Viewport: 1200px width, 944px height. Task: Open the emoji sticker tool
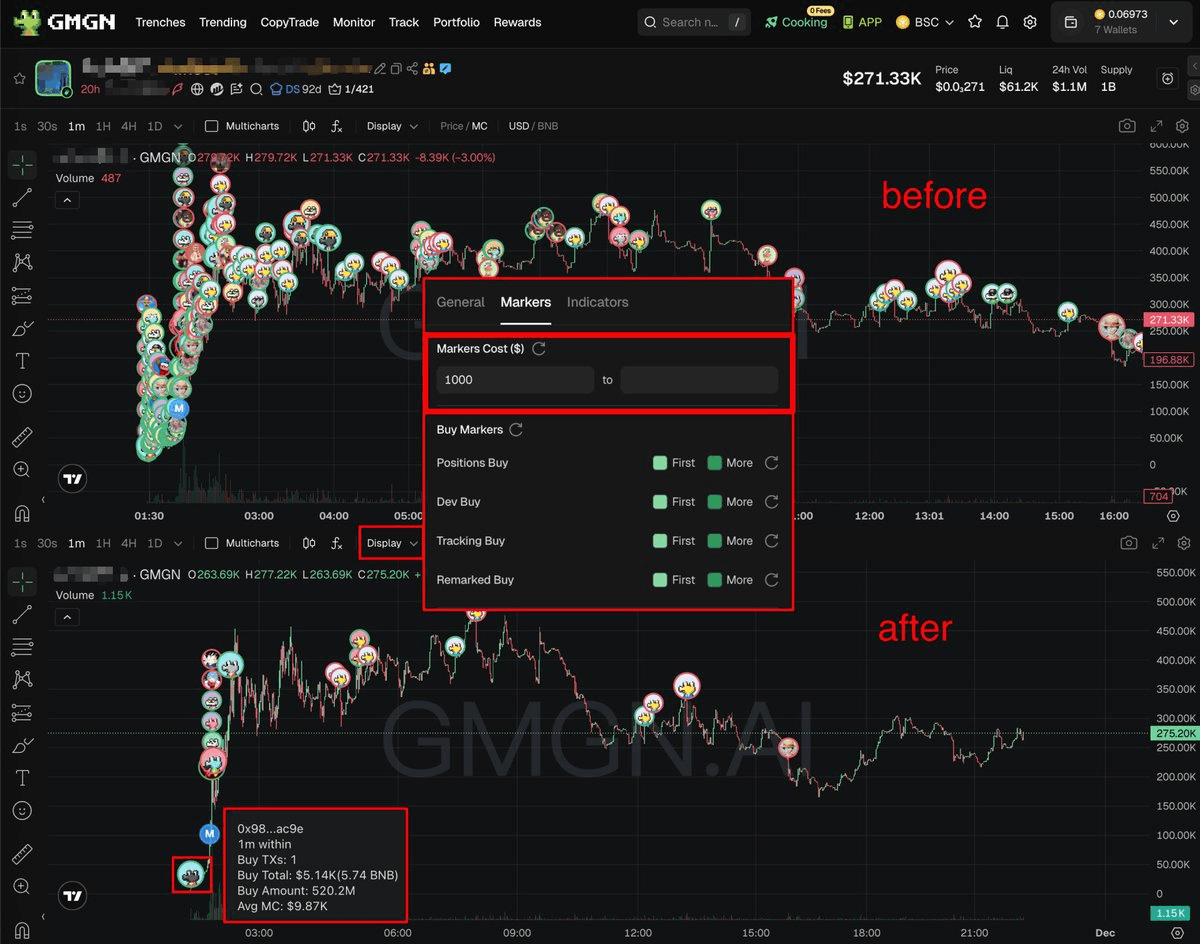(22, 393)
